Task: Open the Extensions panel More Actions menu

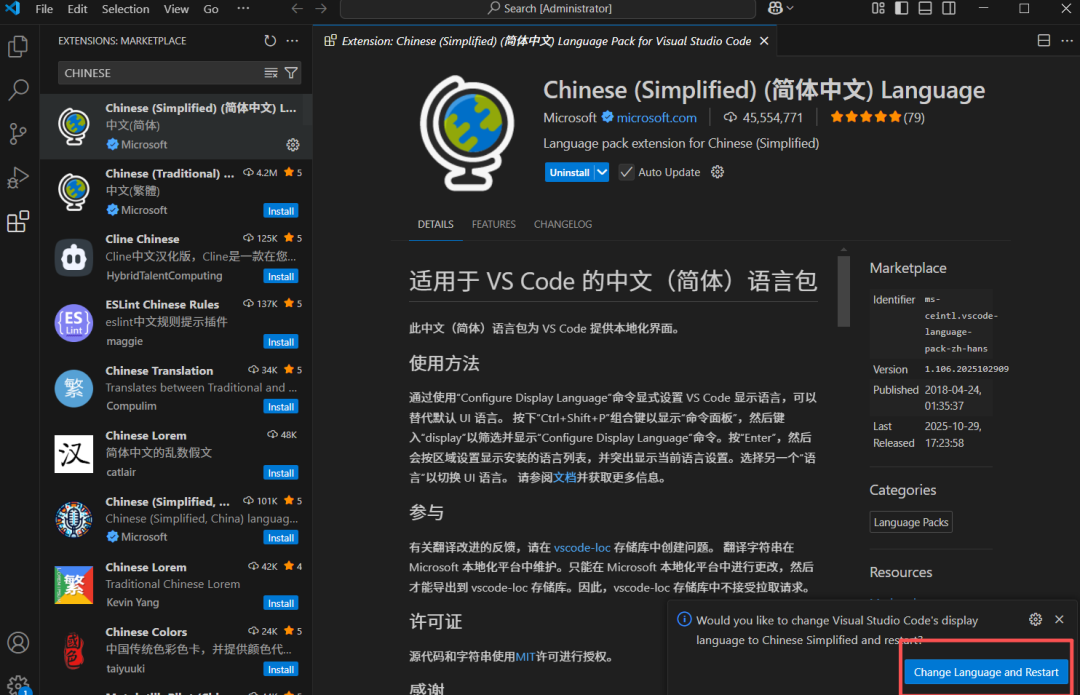Action: click(292, 40)
